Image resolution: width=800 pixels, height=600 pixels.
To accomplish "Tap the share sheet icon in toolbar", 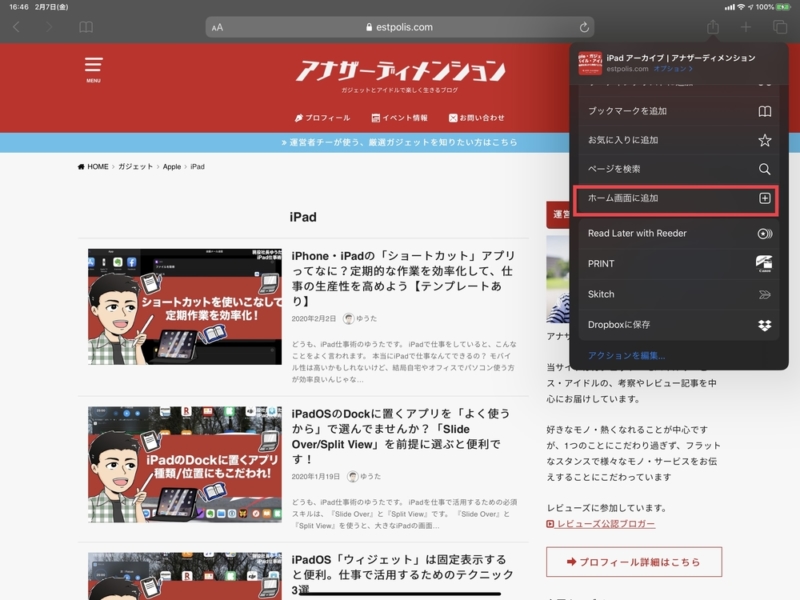I will point(713,27).
